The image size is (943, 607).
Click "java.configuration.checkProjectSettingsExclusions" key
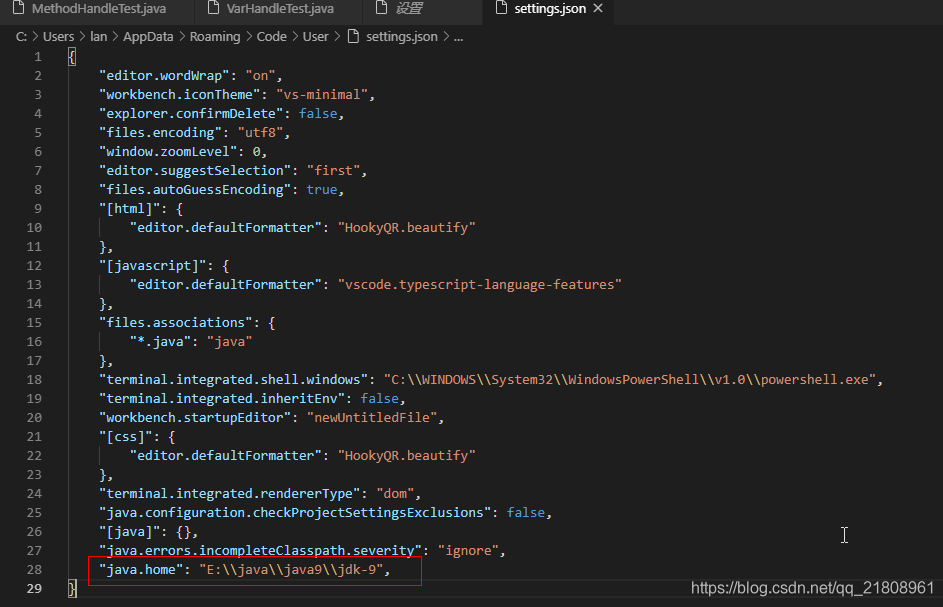coord(295,513)
